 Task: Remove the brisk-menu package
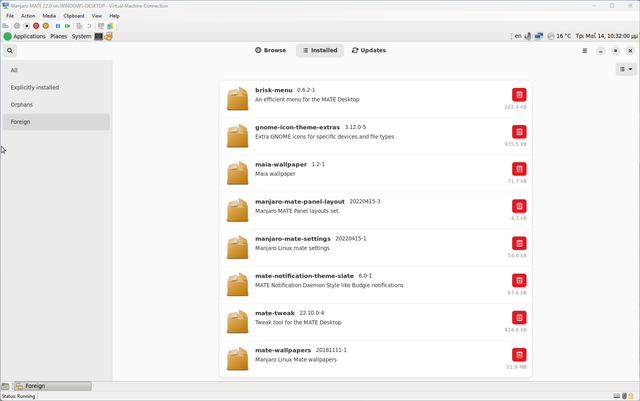pyautogui.click(x=519, y=95)
